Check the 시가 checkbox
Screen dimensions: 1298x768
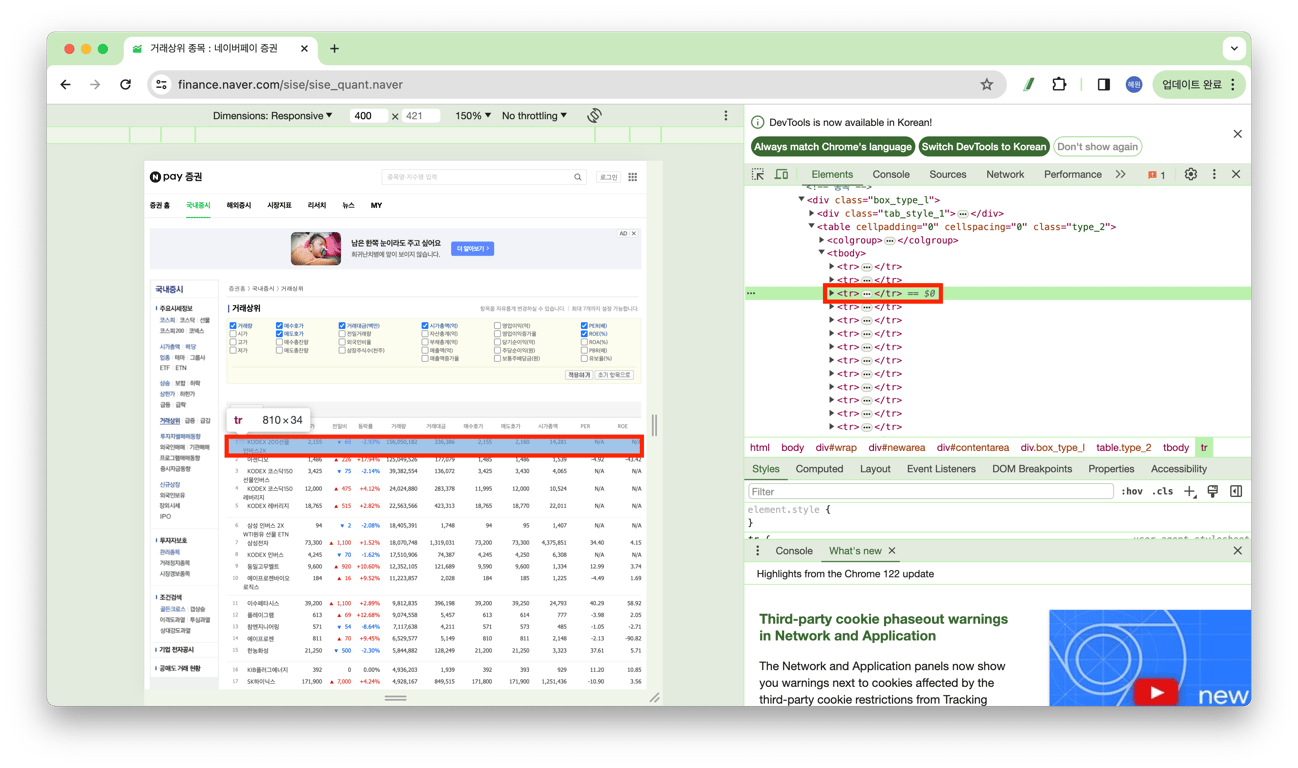pos(233,334)
